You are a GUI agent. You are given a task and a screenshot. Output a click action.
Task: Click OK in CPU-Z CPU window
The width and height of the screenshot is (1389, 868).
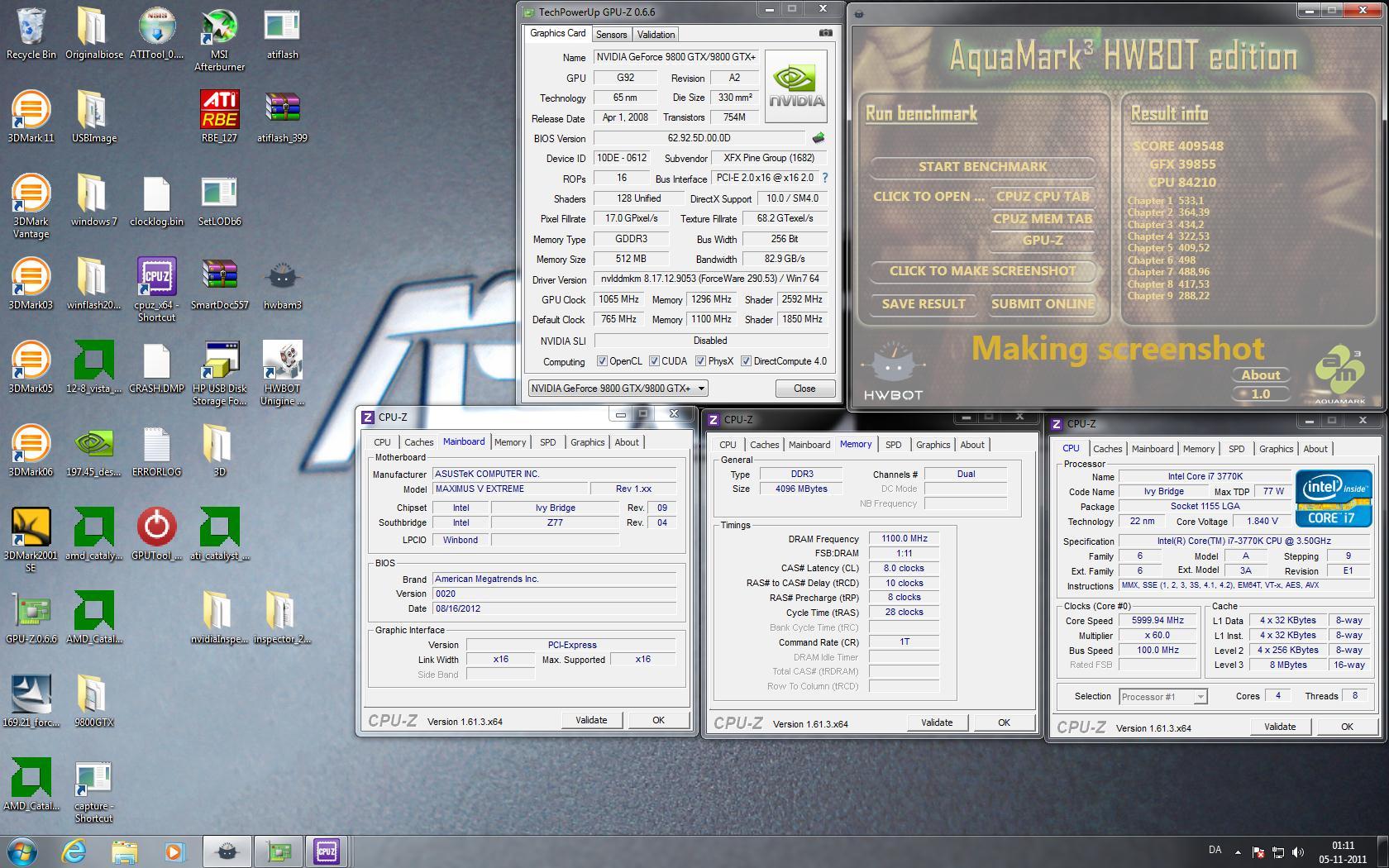tap(1347, 727)
